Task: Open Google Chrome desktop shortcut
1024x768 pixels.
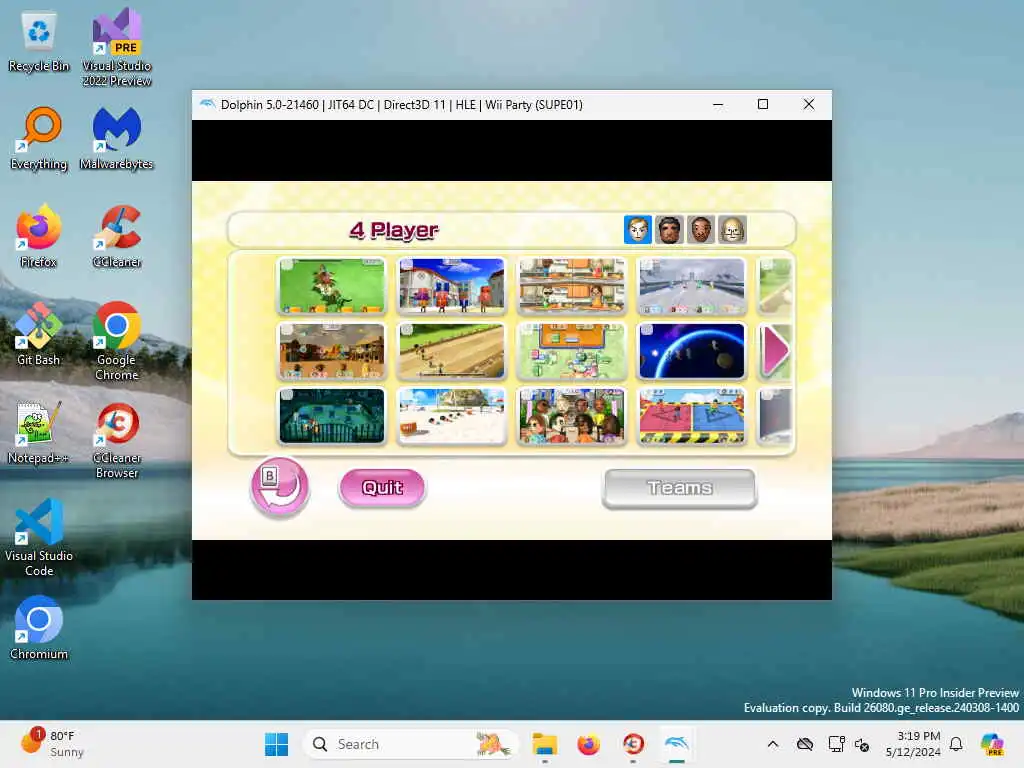Action: [117, 342]
